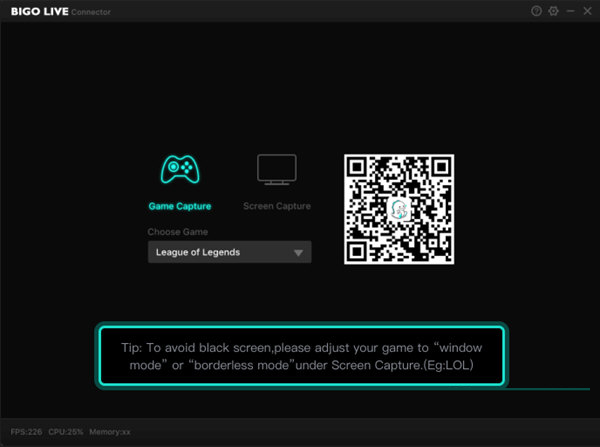Select the League of Legends text field
This screenshot has width=600, height=447.
coord(215,253)
